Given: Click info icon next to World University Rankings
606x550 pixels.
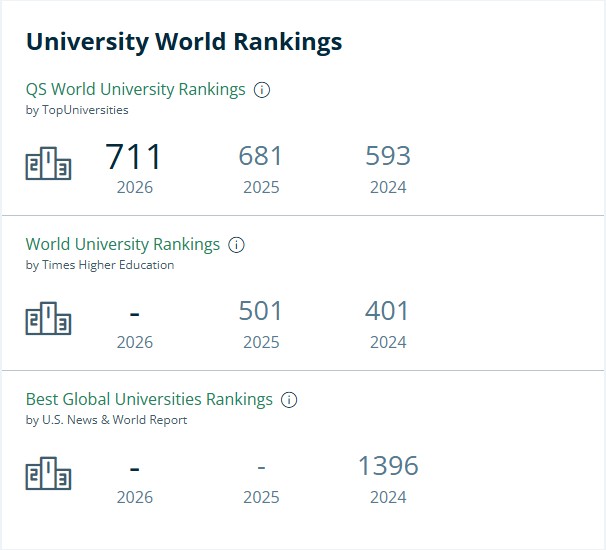Looking at the screenshot, I should click(236, 245).
